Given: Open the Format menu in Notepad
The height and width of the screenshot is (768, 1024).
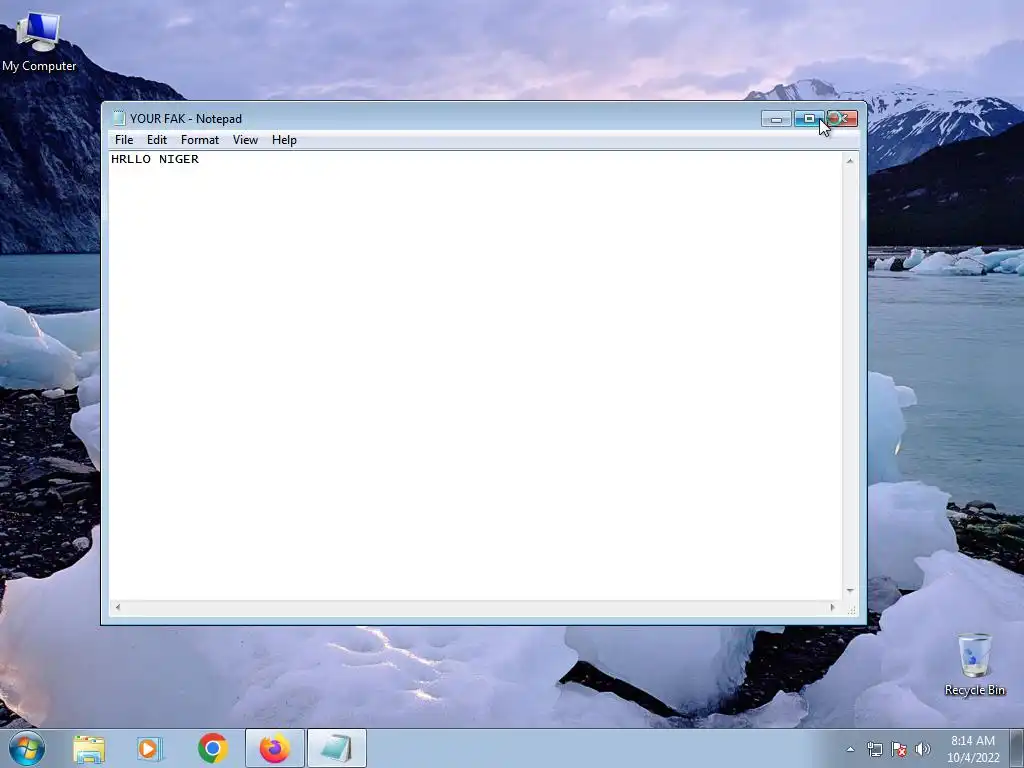Looking at the screenshot, I should [200, 140].
